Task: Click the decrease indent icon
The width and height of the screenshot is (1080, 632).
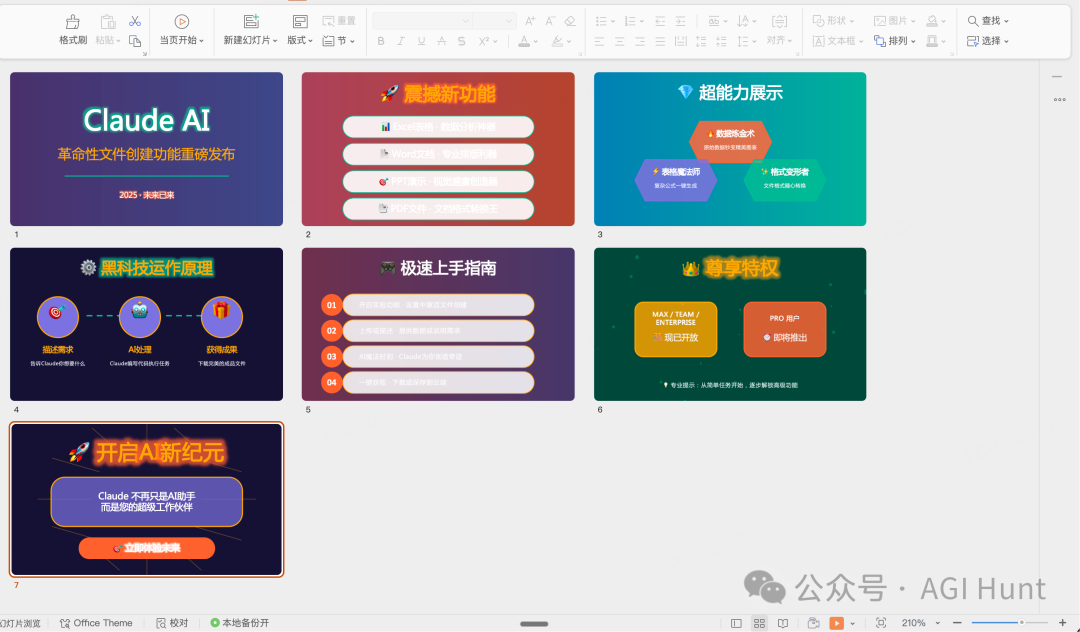Action: click(x=660, y=21)
